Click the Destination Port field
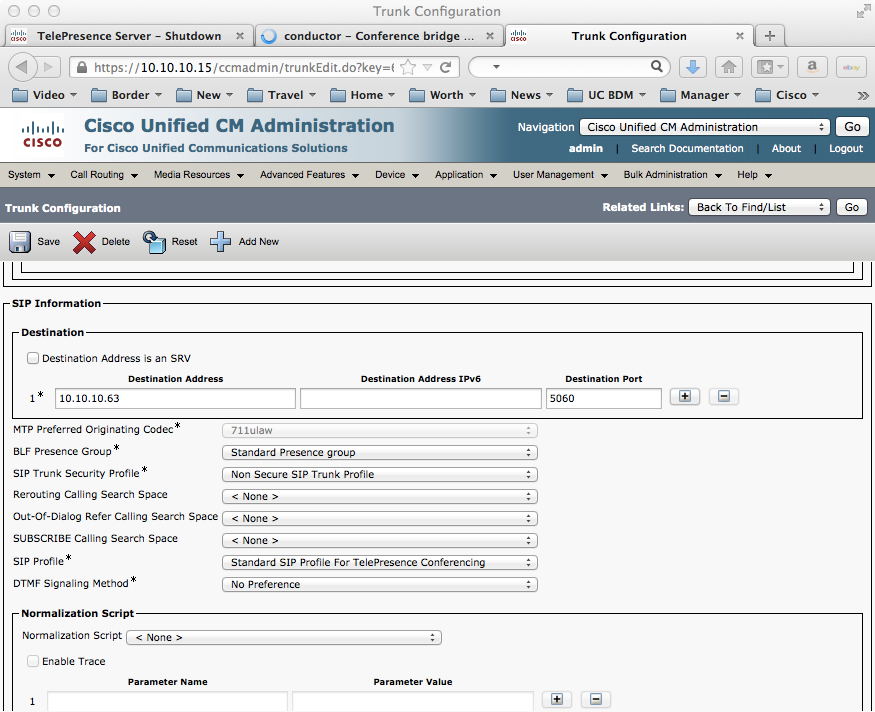875x712 pixels. [x=604, y=398]
